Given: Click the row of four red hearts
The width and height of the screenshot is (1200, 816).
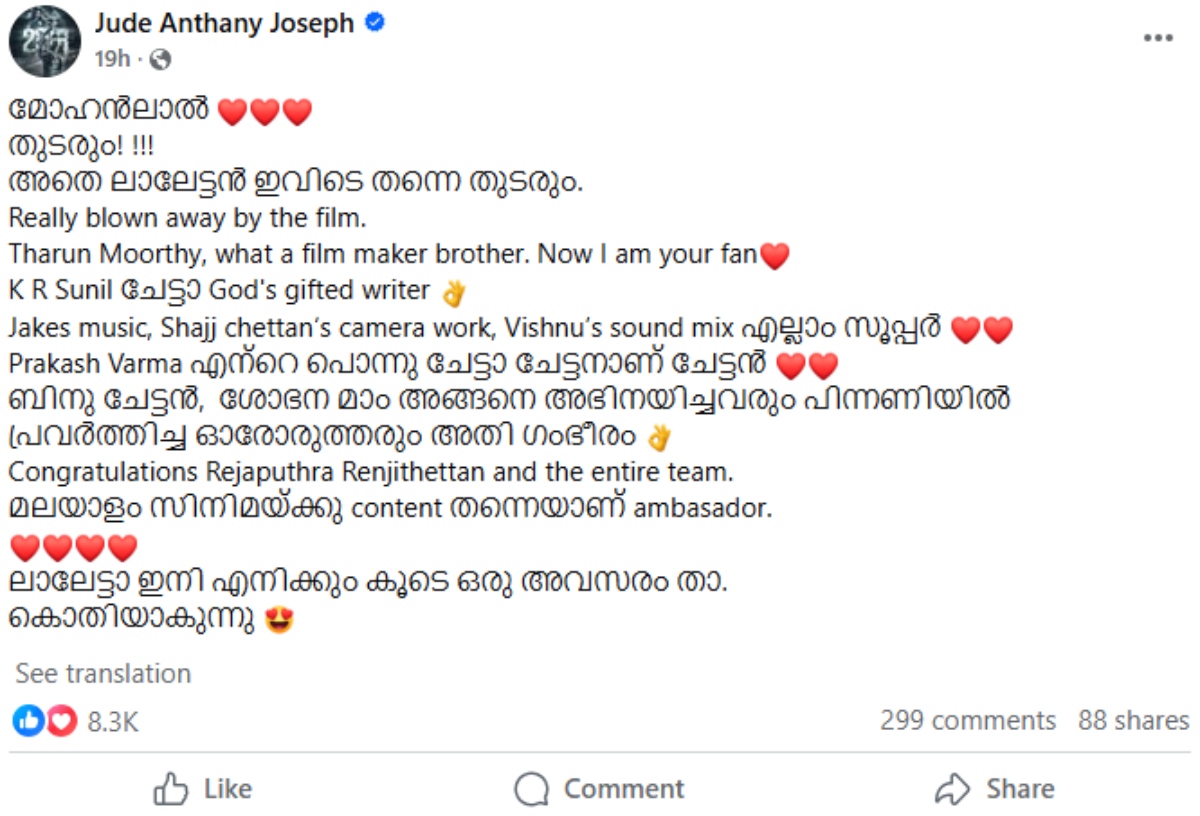Looking at the screenshot, I should (73, 548).
